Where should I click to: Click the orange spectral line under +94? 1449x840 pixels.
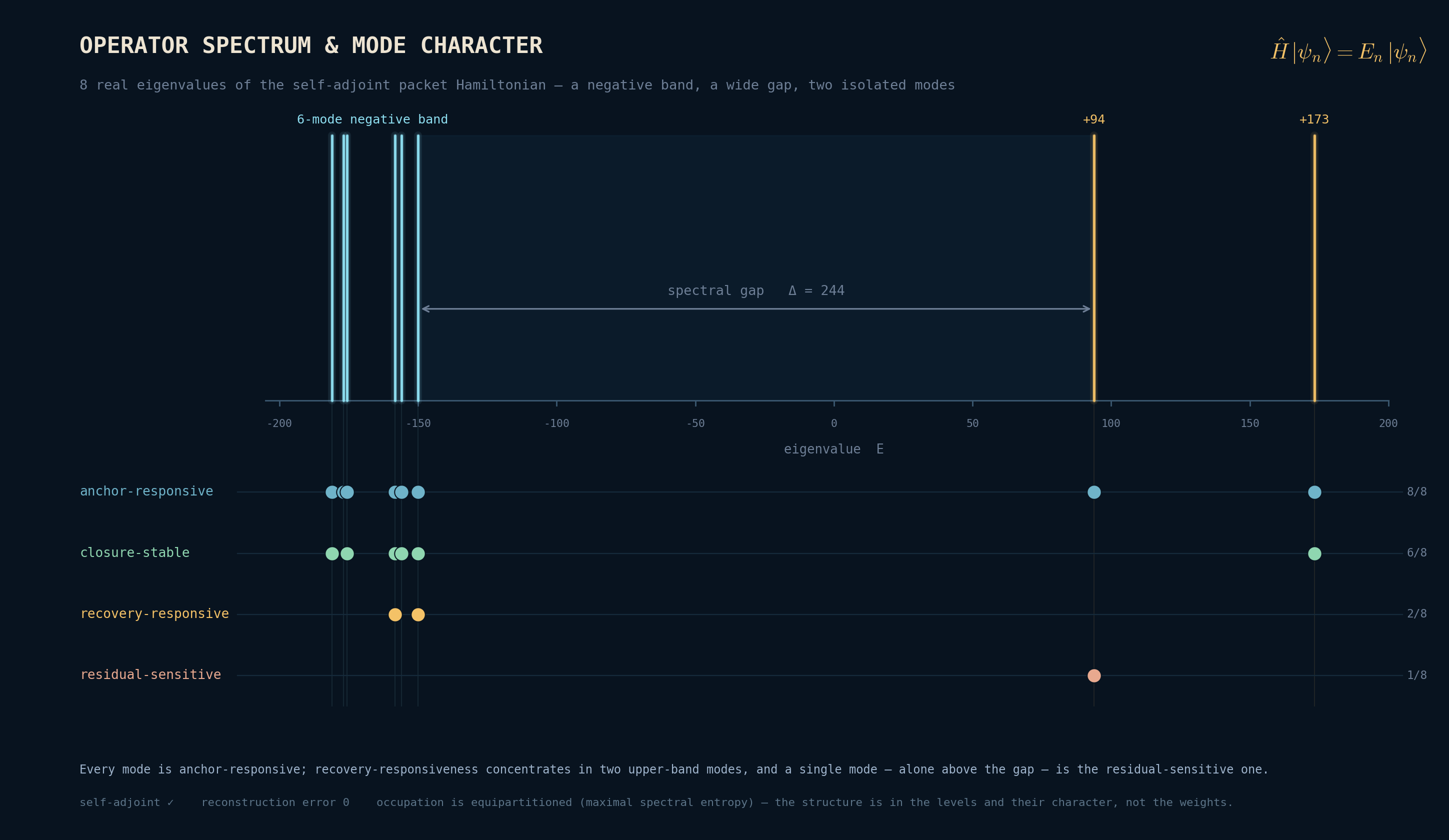[1093, 268]
